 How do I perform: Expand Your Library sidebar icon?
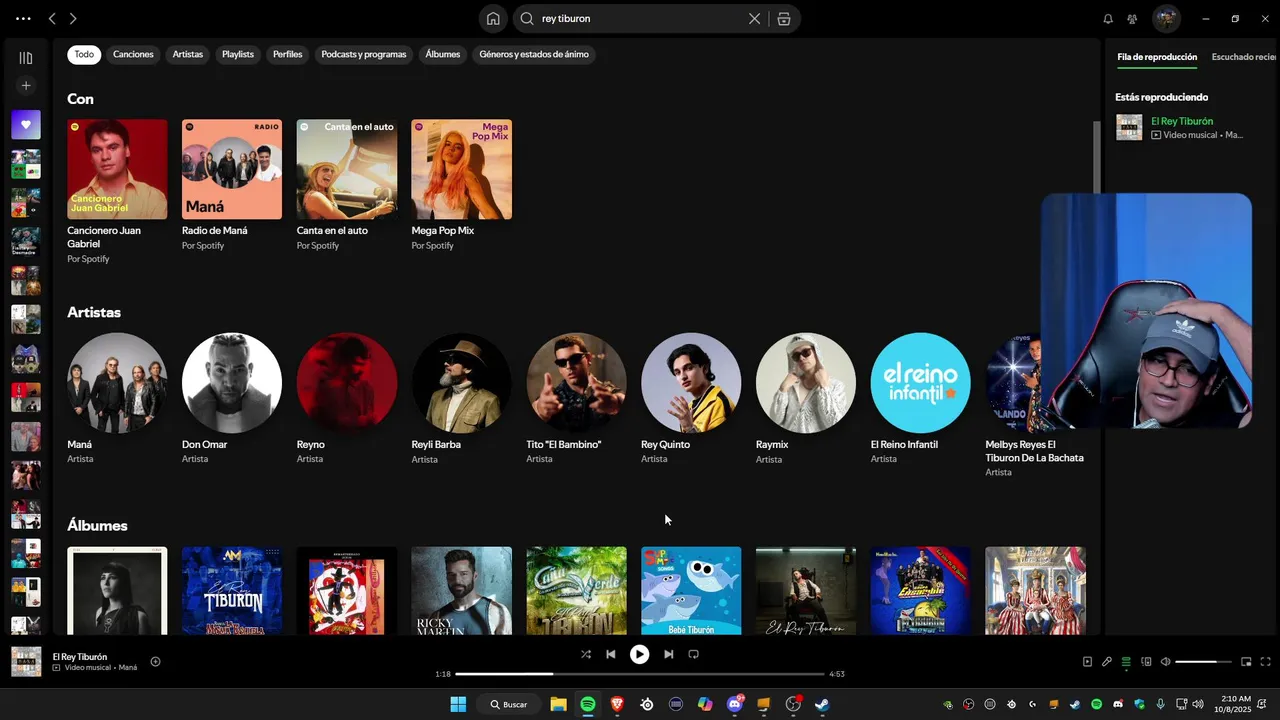26,58
